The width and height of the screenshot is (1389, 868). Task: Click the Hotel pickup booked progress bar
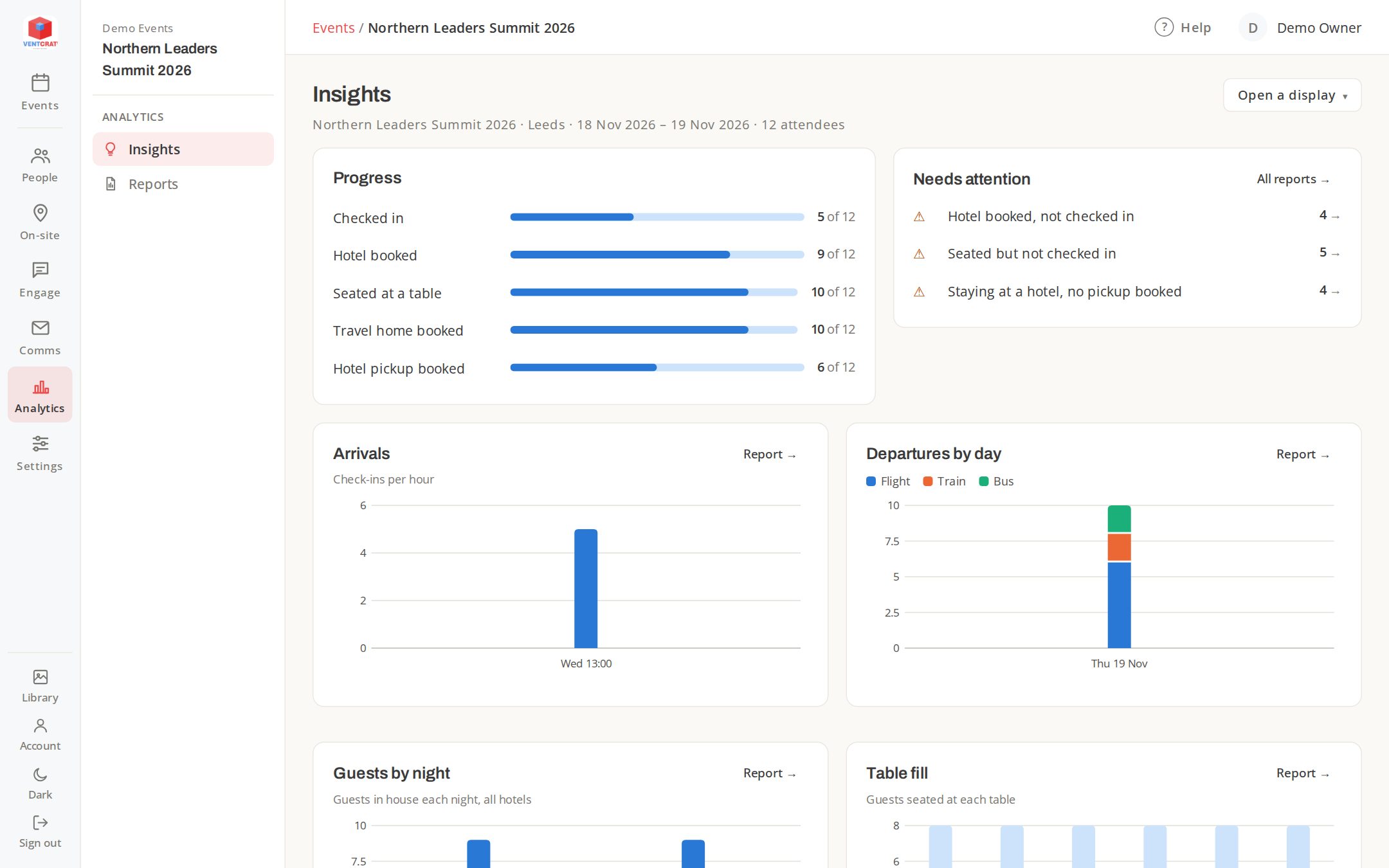657,368
